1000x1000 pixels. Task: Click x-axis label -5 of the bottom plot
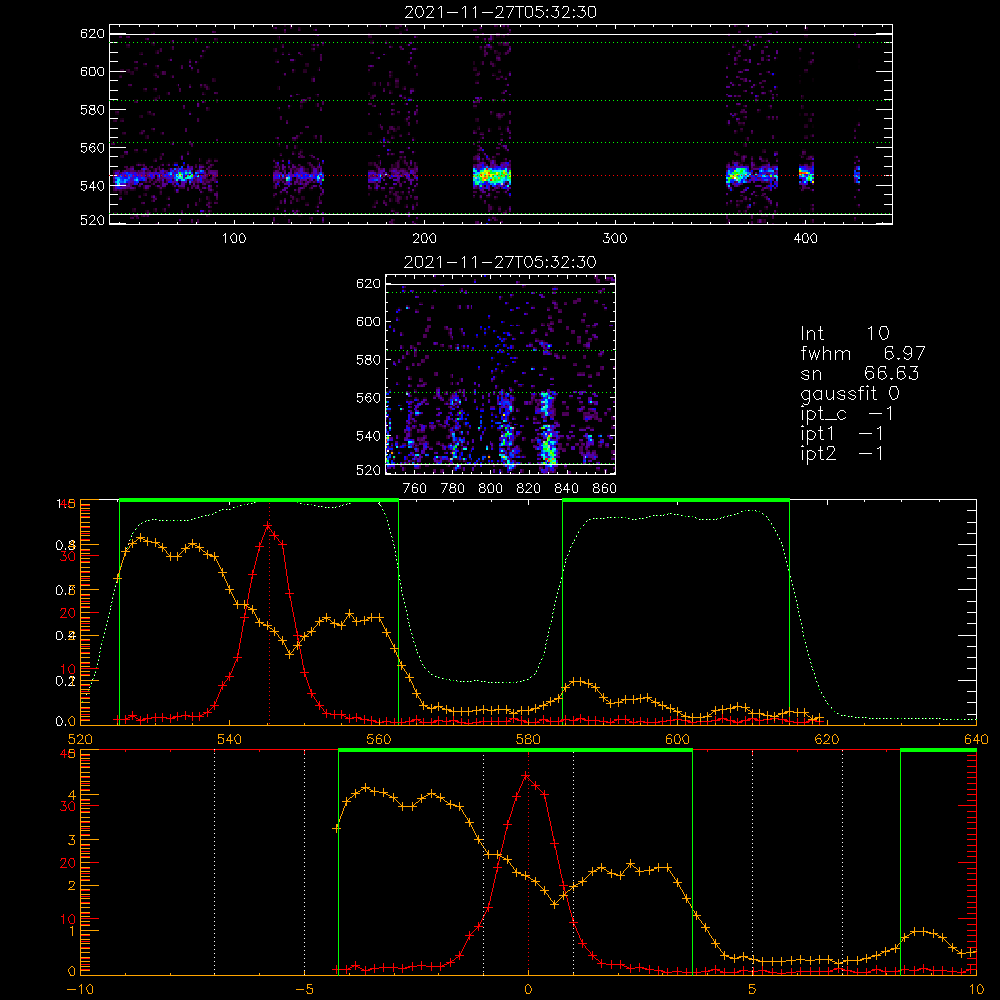304,990
